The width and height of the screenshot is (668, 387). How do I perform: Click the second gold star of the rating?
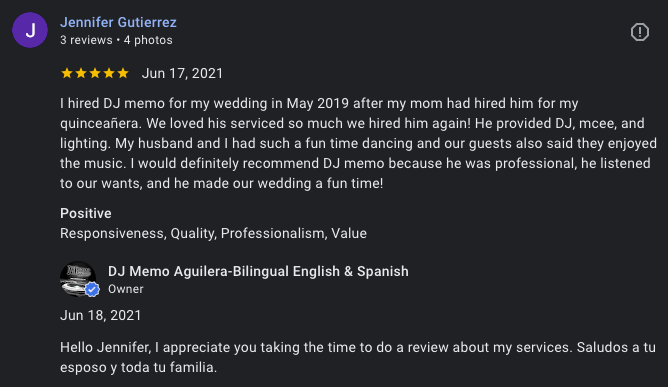[81, 73]
